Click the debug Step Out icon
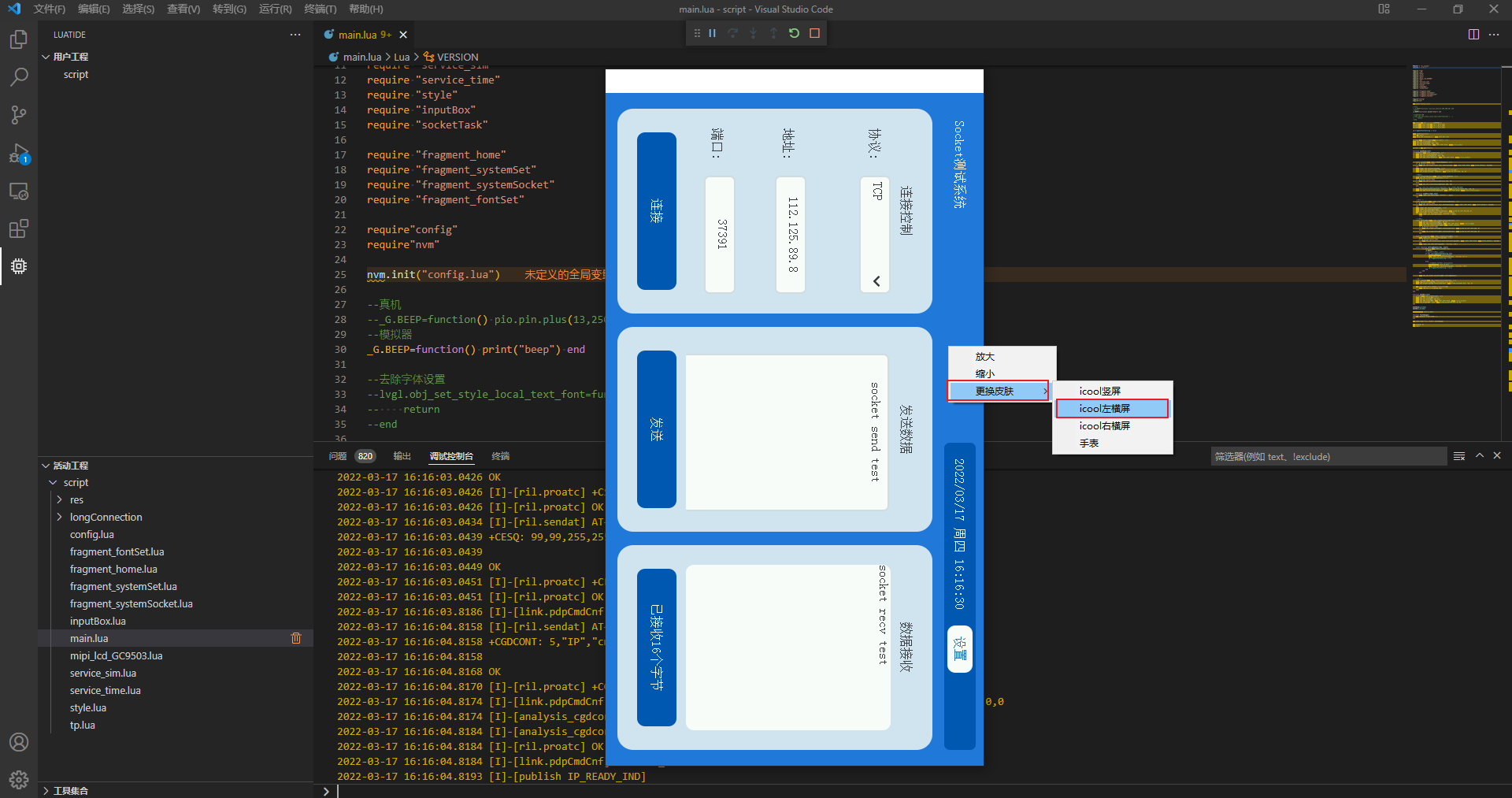 [773, 33]
